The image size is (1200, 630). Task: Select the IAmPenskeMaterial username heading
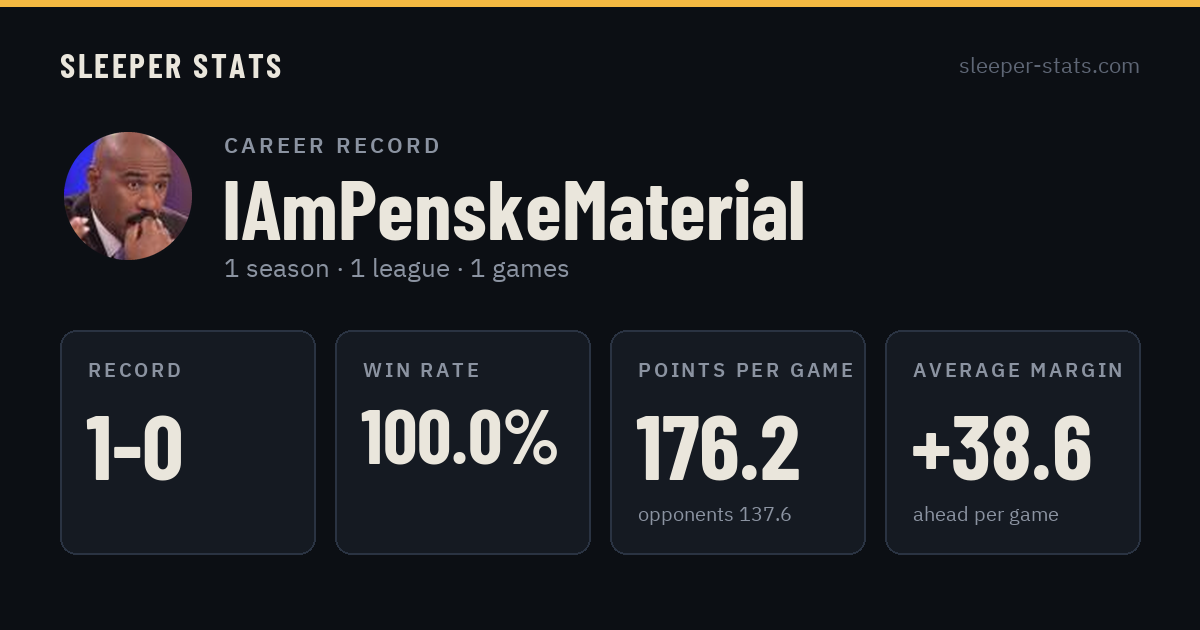[x=514, y=212]
